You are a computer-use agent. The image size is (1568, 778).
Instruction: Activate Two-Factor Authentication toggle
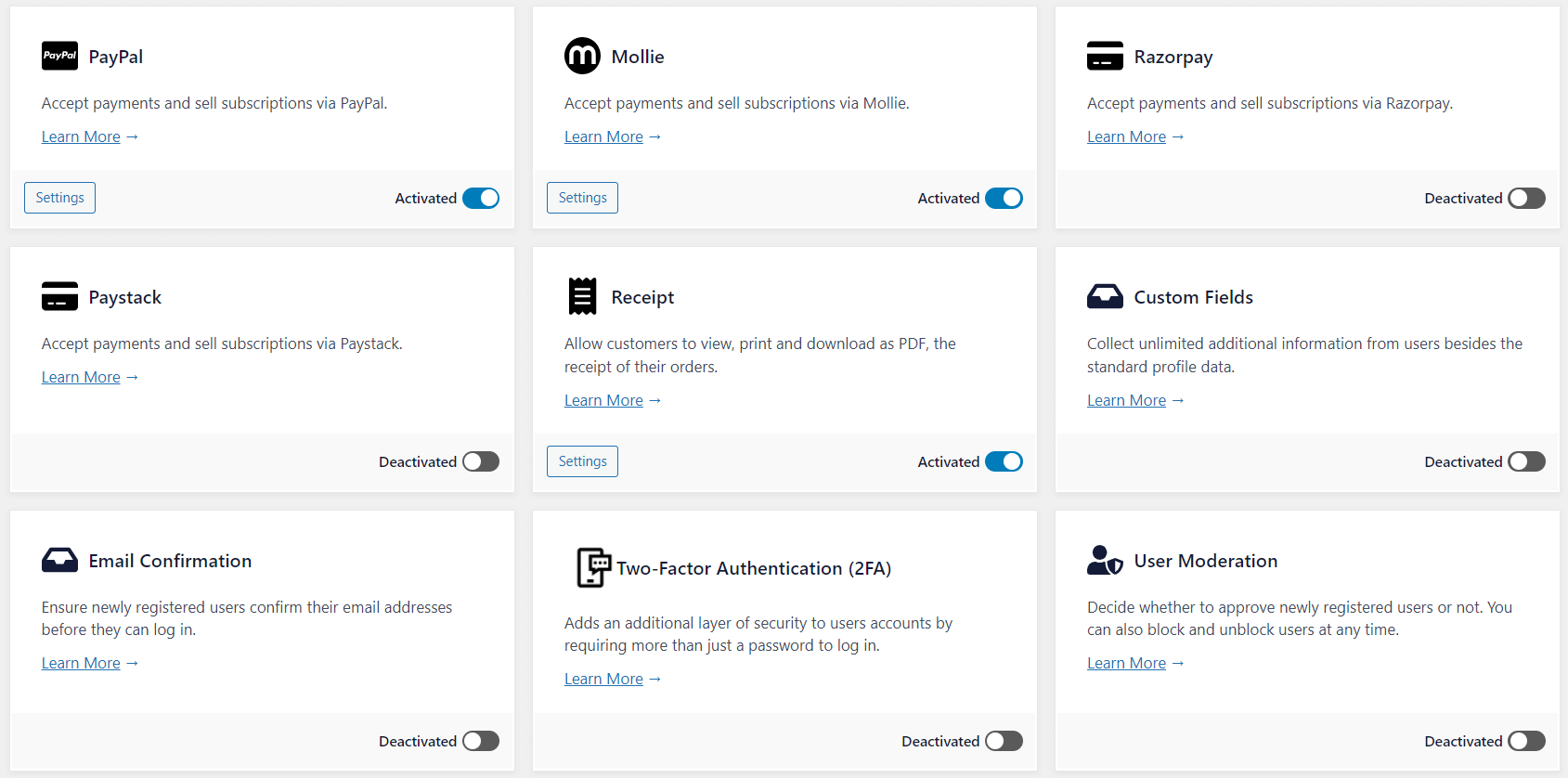click(x=1004, y=741)
